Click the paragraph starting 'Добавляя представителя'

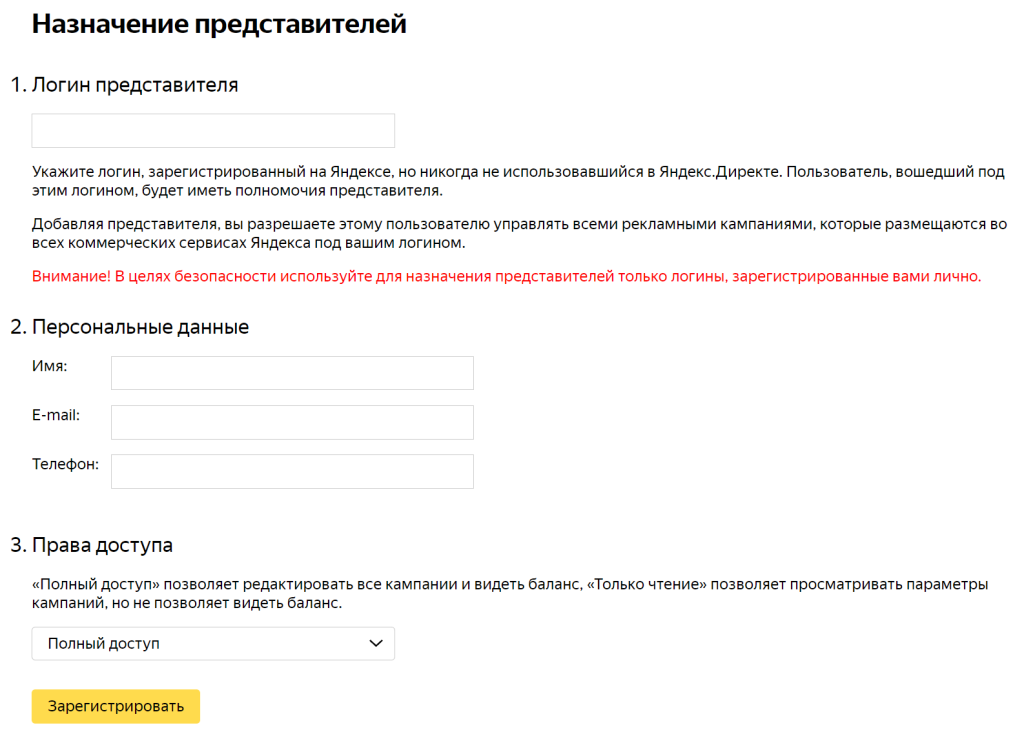[x=519, y=233]
